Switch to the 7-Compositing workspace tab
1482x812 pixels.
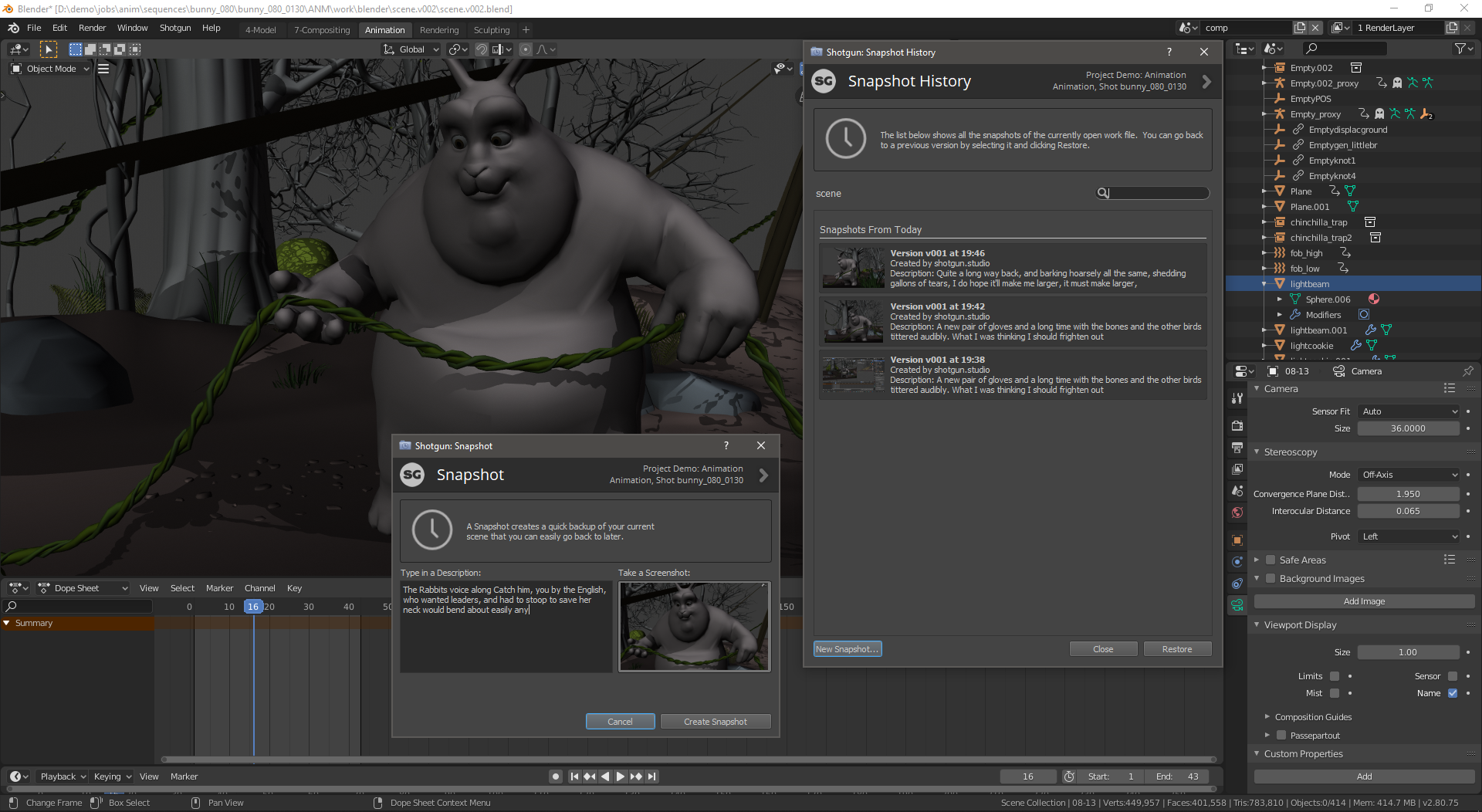pos(322,30)
